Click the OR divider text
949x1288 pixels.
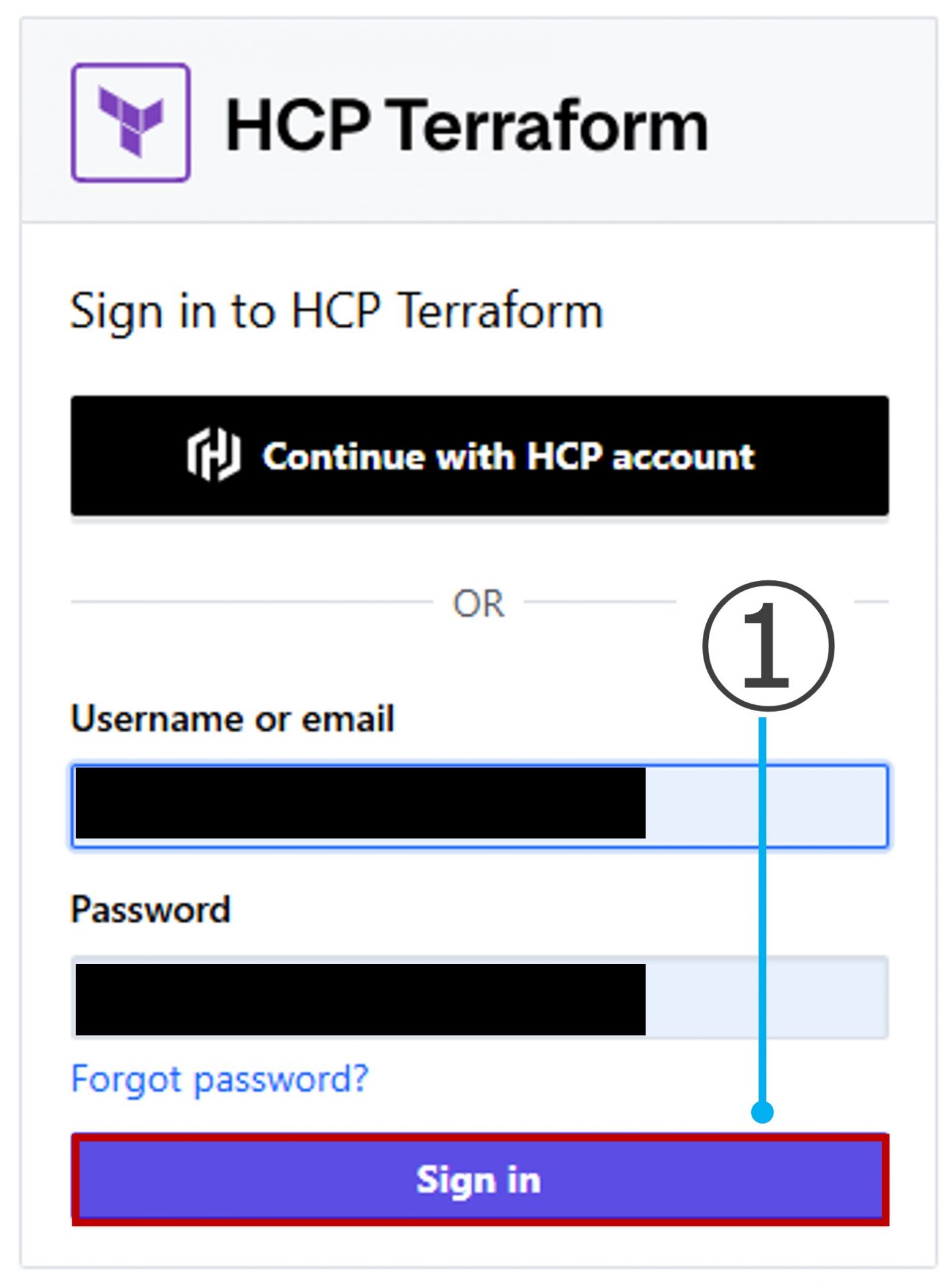click(x=478, y=603)
